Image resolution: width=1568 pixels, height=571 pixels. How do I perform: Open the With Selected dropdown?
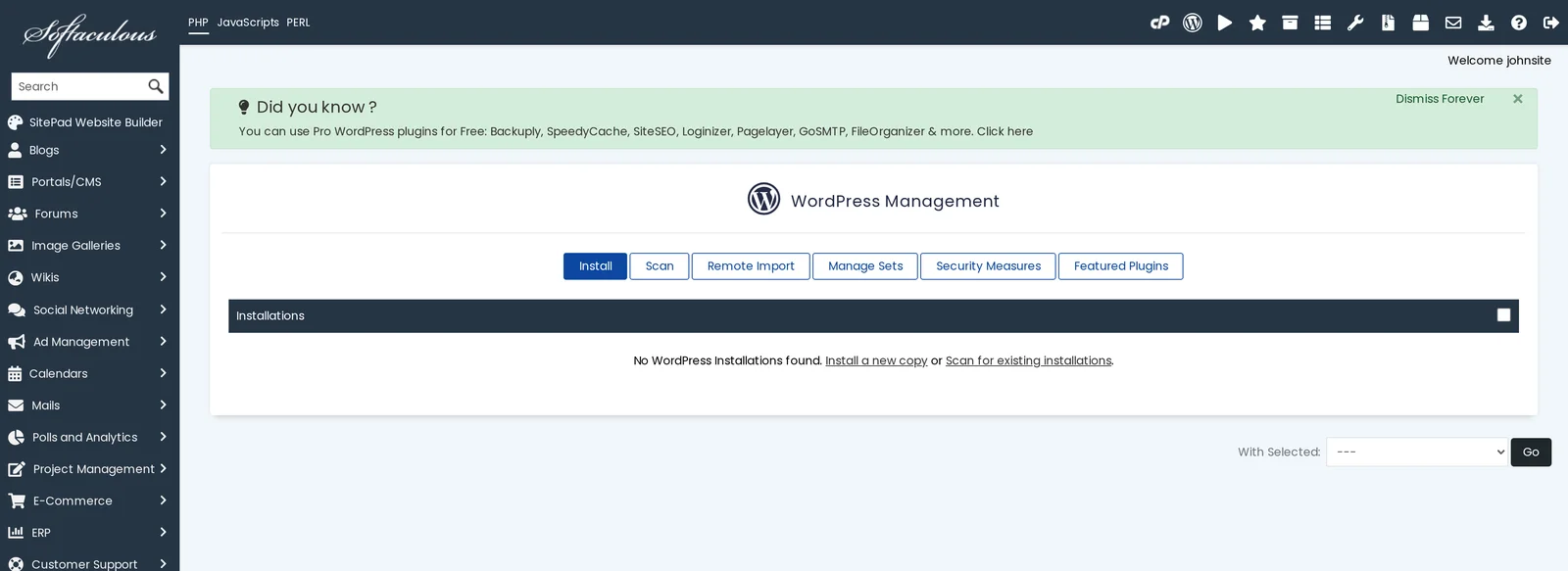(1417, 452)
